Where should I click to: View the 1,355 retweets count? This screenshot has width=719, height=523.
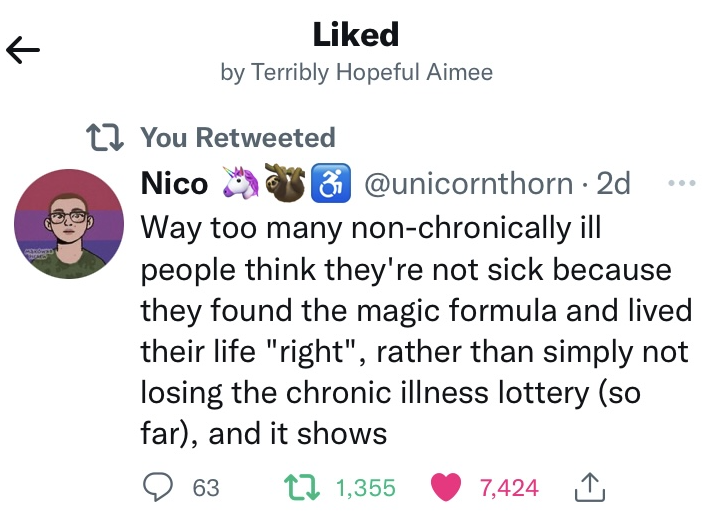365,488
